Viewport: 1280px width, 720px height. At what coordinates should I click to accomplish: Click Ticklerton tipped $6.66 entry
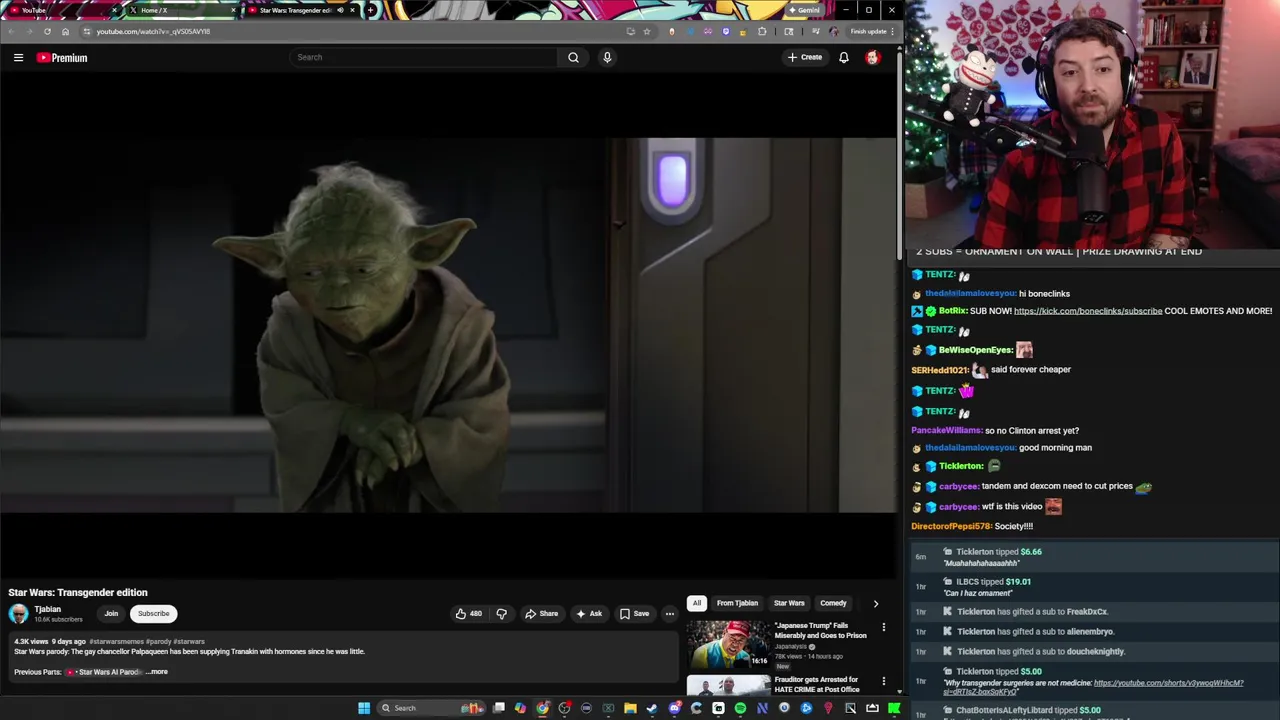click(x=1094, y=556)
